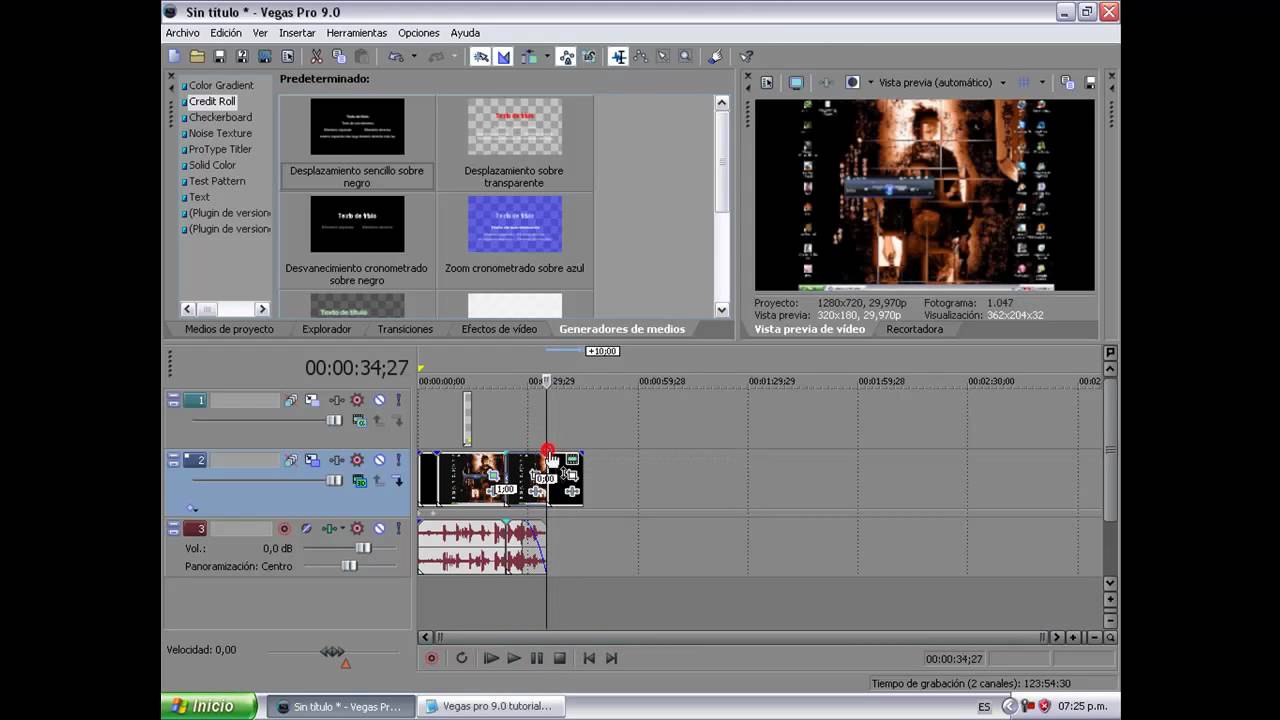
Task: Select the Normal Edit tool icon
Action: coord(617,57)
